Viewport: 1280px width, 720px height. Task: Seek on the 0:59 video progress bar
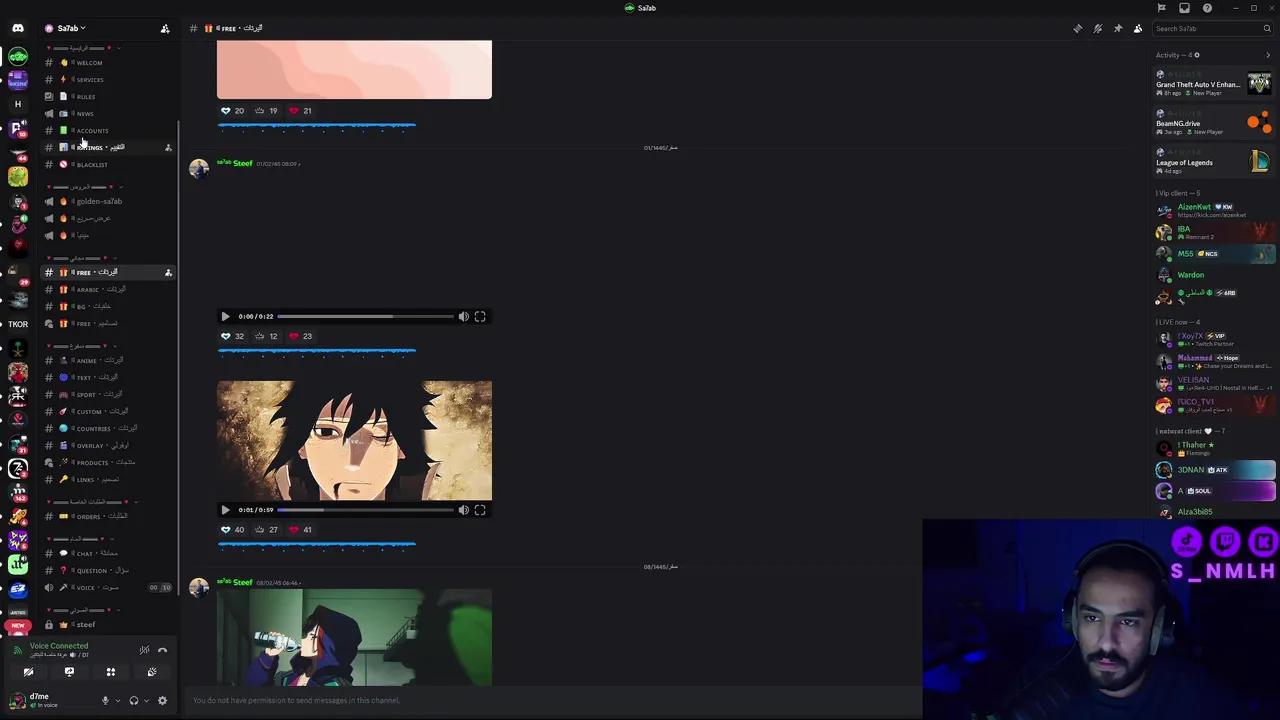[x=365, y=510]
